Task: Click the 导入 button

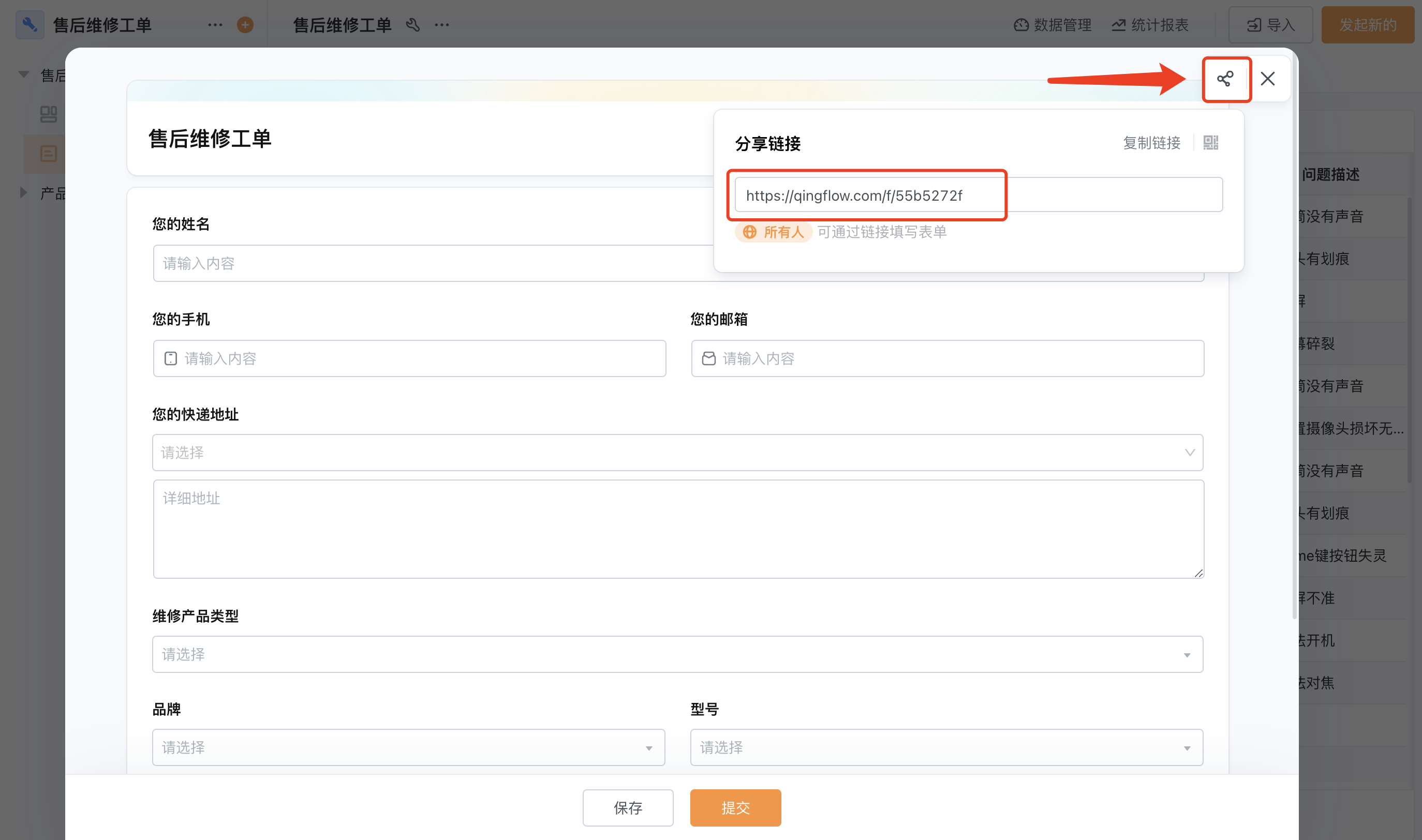Action: 1270,25
